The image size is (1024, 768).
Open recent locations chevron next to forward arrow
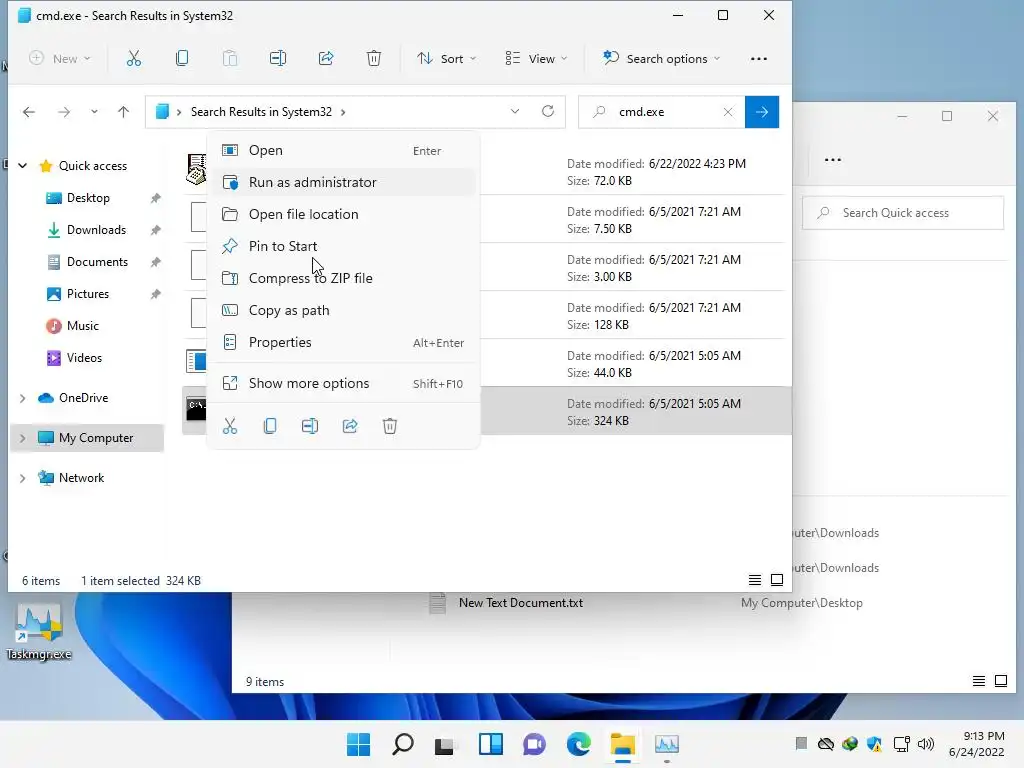94,112
